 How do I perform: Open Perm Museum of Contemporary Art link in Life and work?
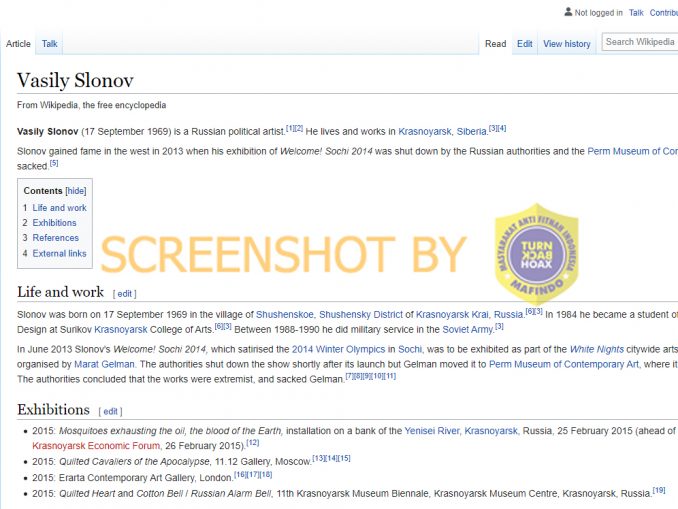[x=563, y=365]
